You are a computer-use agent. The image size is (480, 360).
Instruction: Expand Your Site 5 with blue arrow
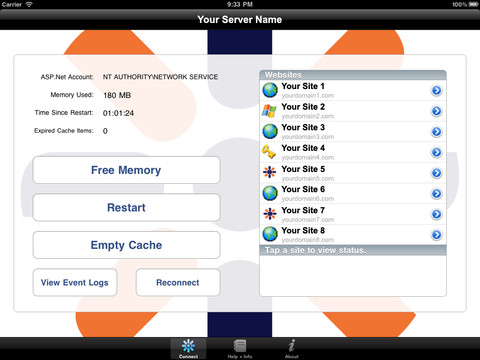click(436, 173)
